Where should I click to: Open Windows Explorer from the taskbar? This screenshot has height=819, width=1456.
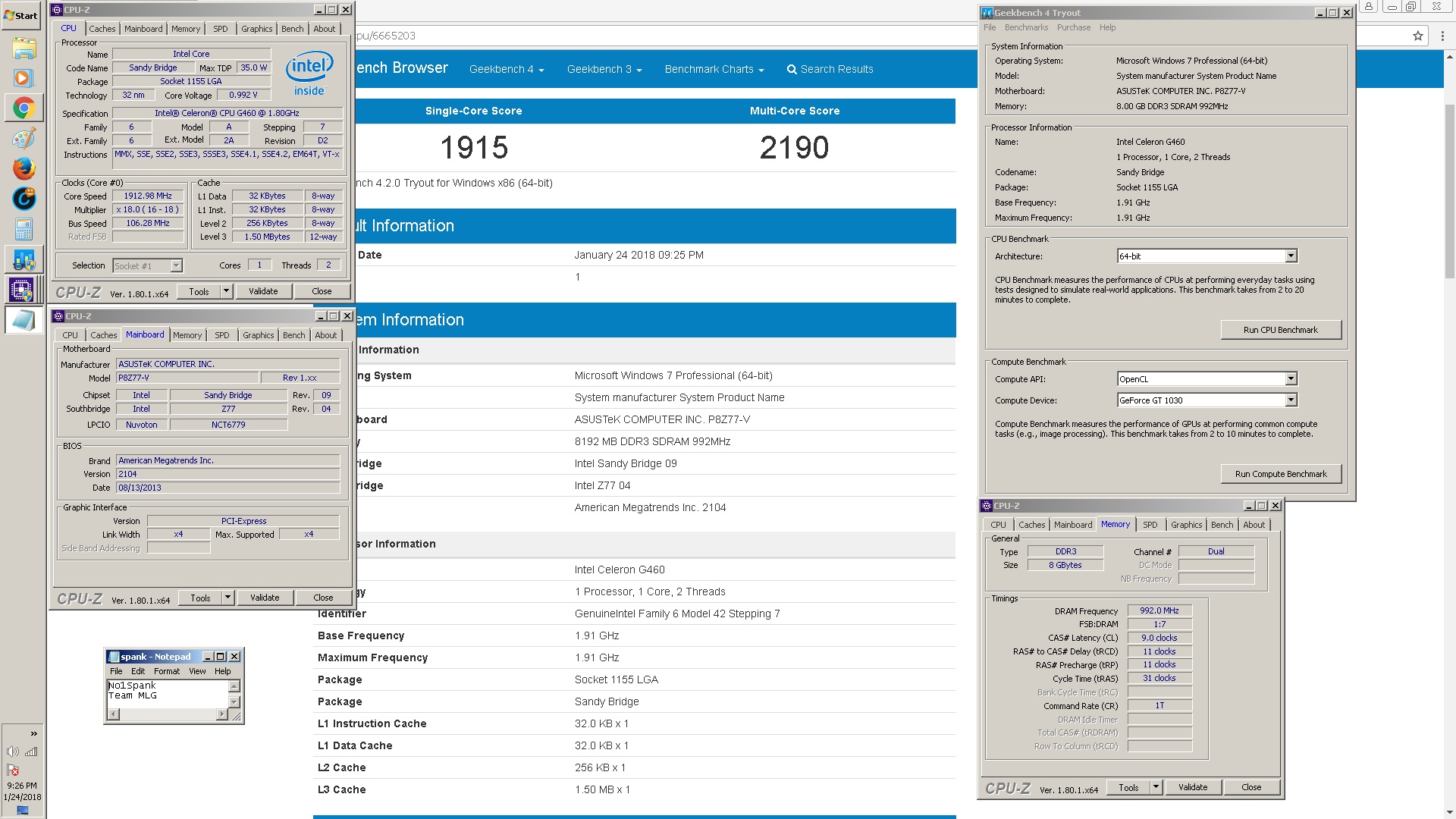click(x=24, y=49)
